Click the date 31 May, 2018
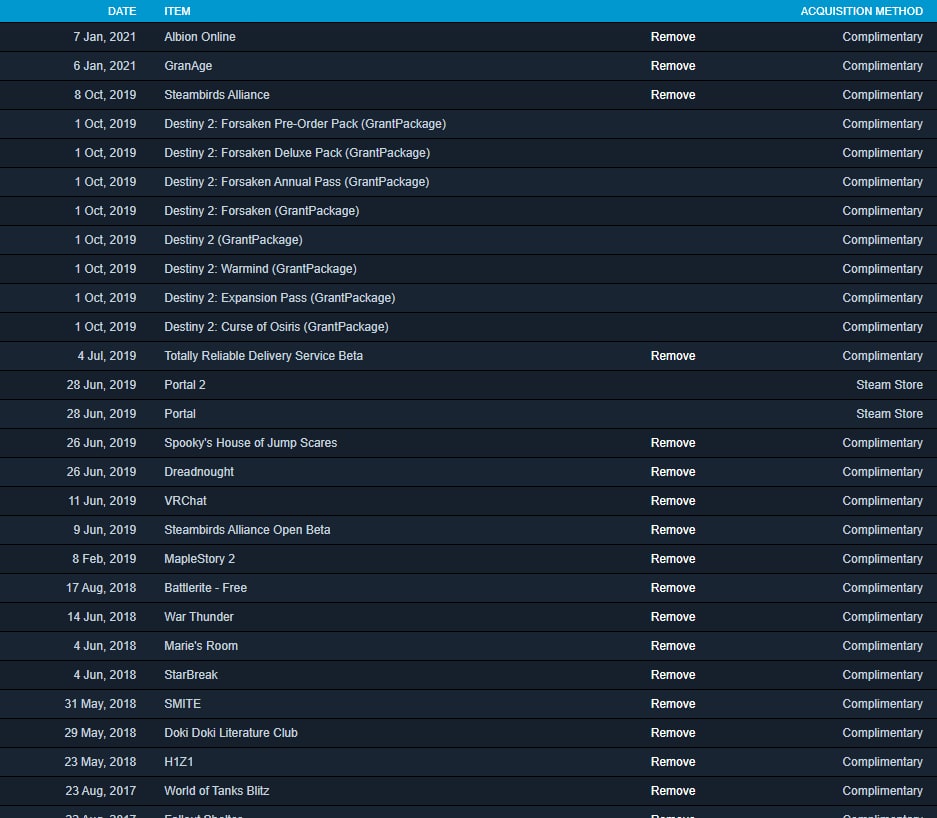Image resolution: width=937 pixels, height=818 pixels. point(100,704)
